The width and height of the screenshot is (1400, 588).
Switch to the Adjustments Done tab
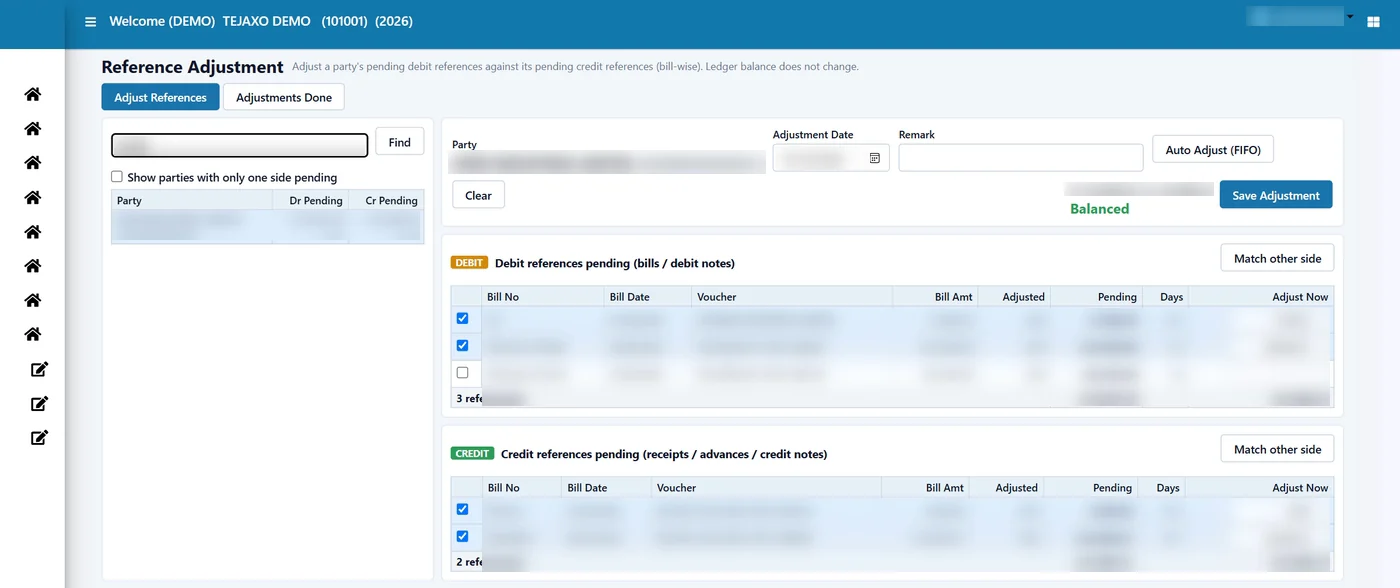click(x=284, y=97)
